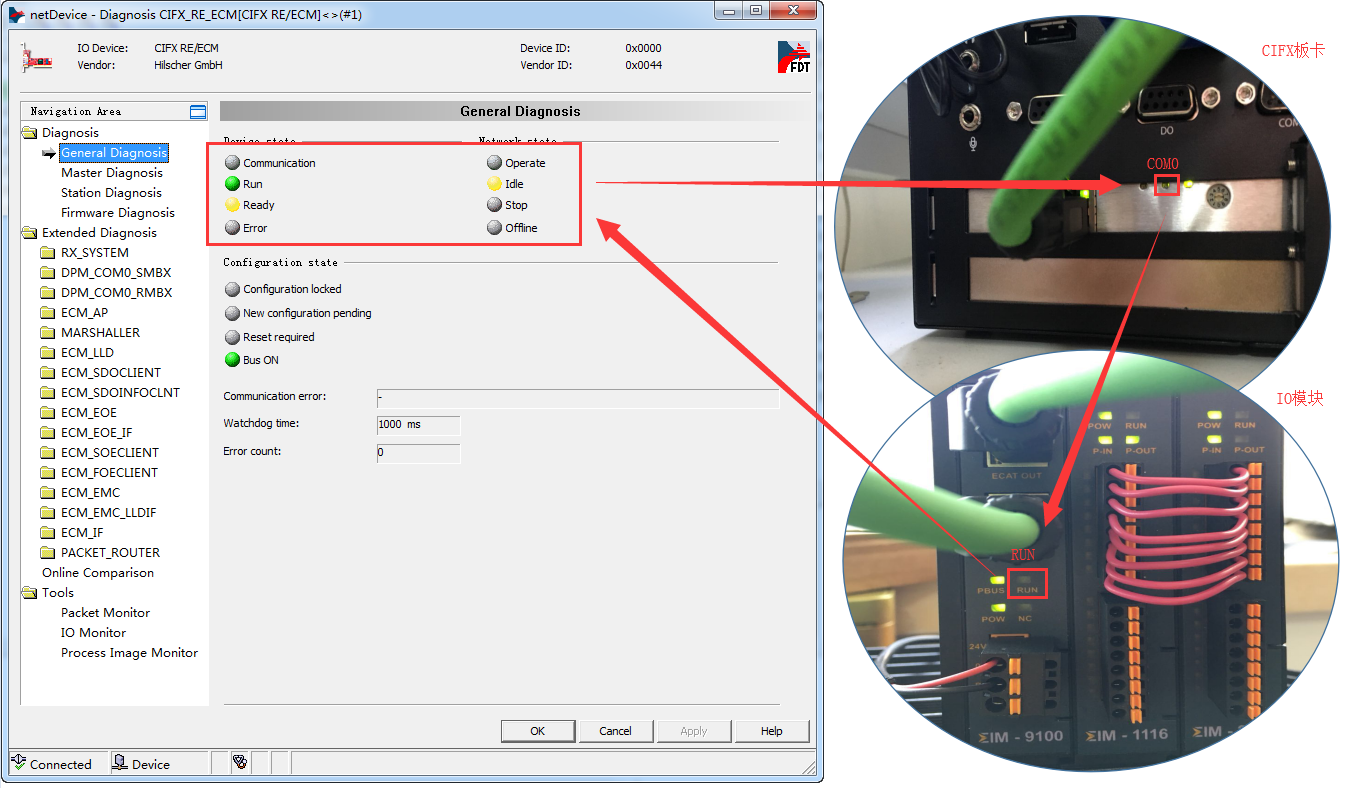Screen dimensions: 1350x788
Task: Click the Navigation Area panel toggle icon
Action: [198, 112]
